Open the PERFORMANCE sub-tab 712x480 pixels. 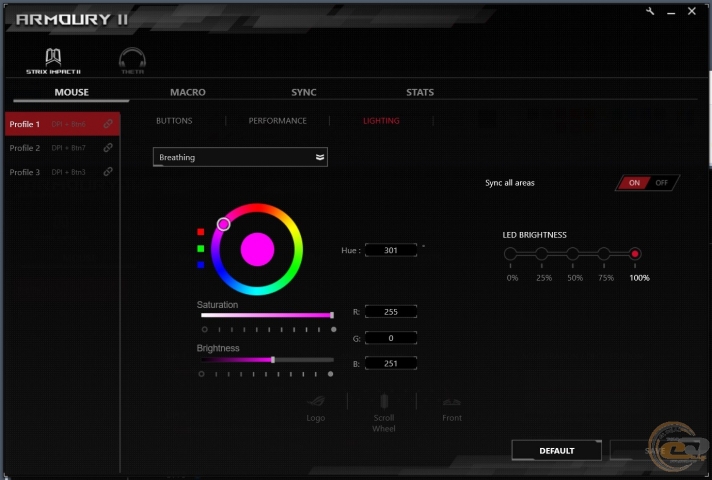(277, 121)
